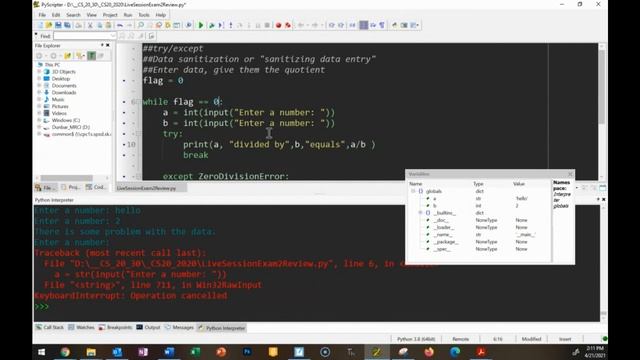Viewport: 640px width, 360px height.
Task: Click the Open file folder icon
Action: pos(49,25)
